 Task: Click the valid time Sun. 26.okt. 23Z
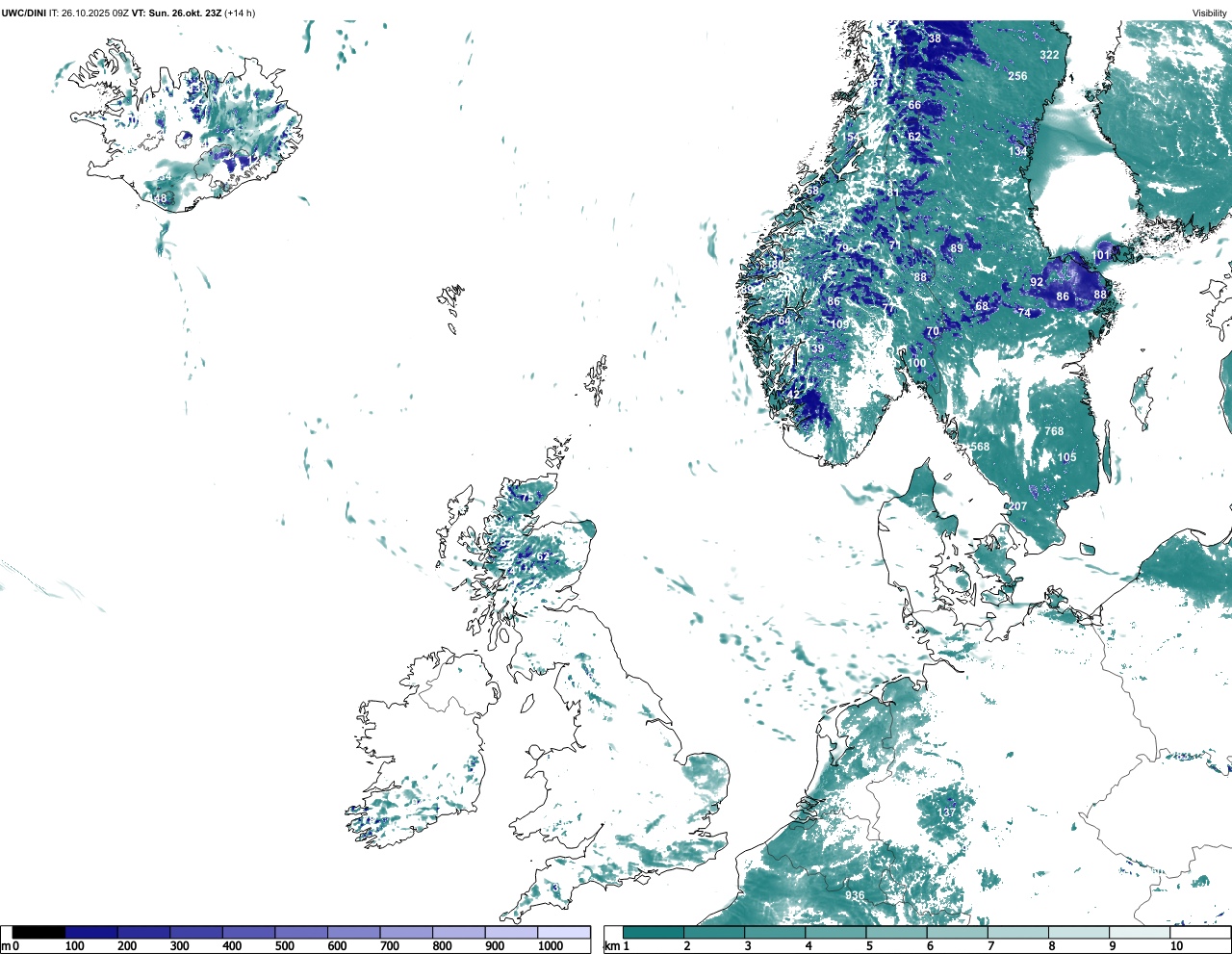pyautogui.click(x=186, y=13)
